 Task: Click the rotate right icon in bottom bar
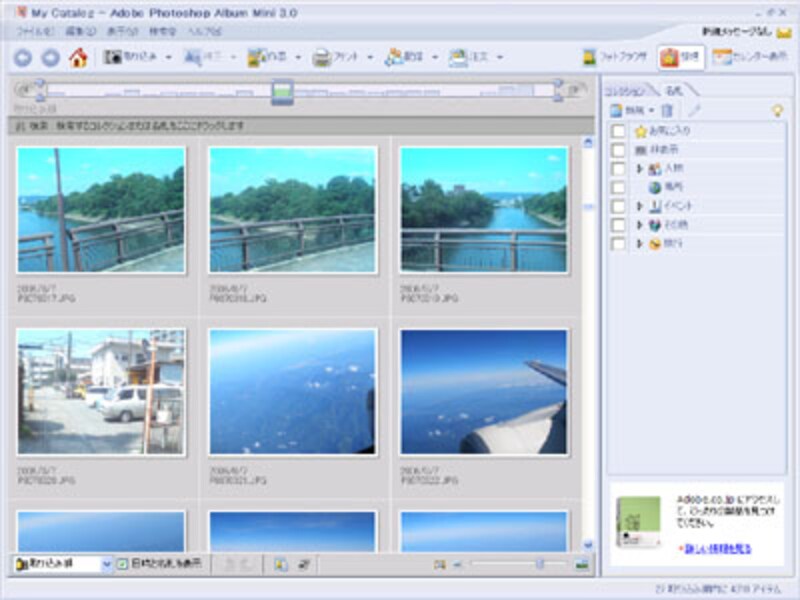pos(246,564)
